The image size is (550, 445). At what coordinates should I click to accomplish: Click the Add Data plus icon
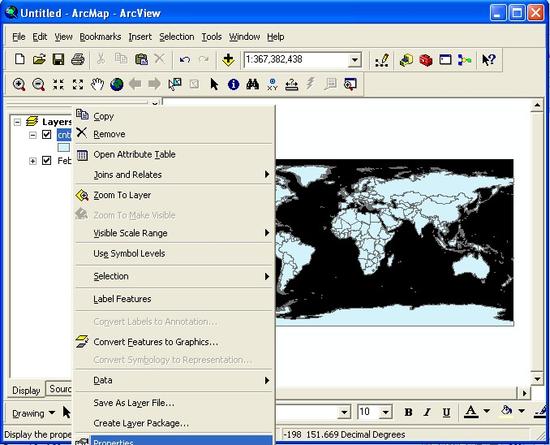pyautogui.click(x=228, y=60)
